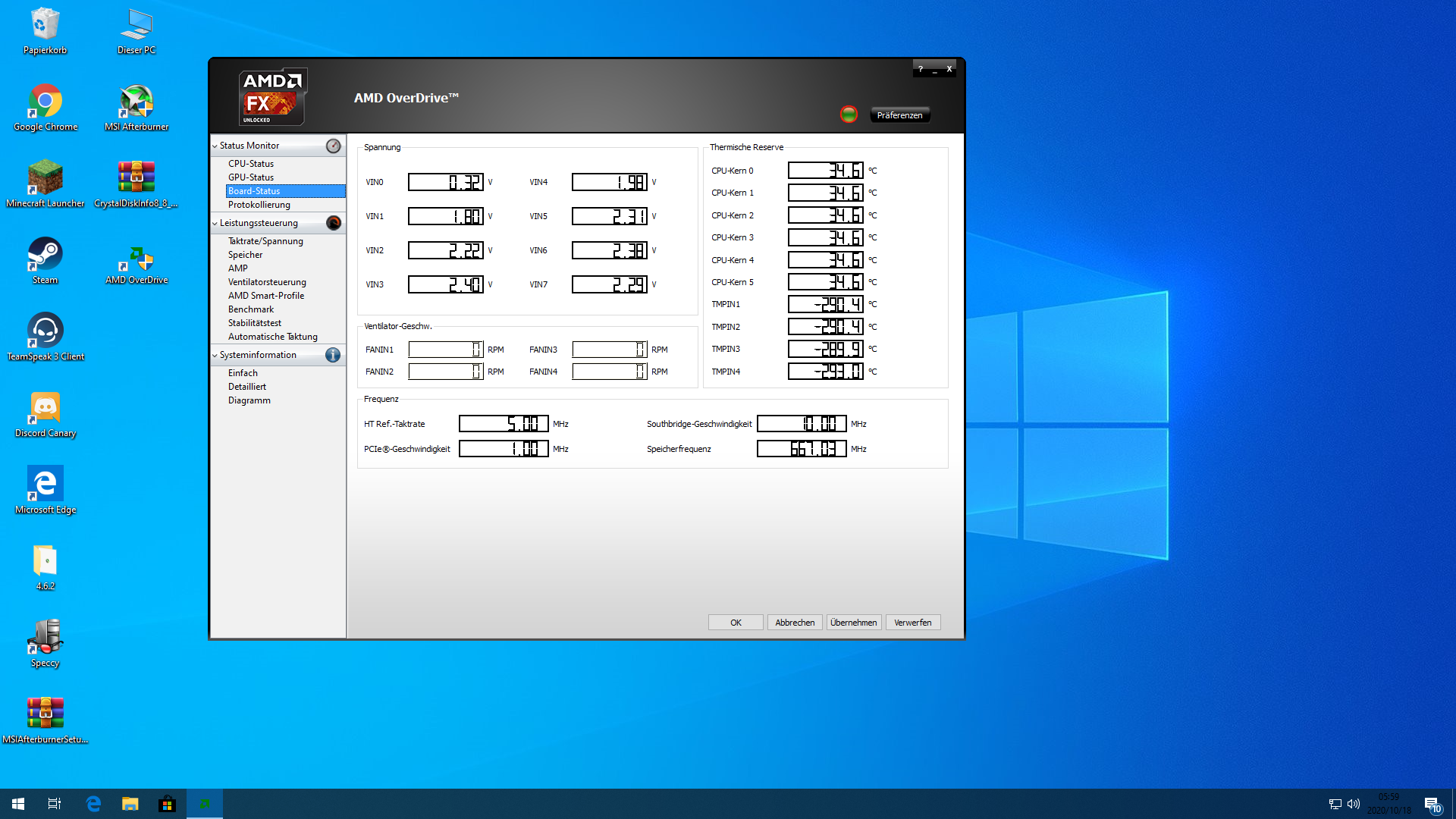Screen dimensions: 1456x819
Task: Click the green status indicator light
Action: click(849, 115)
